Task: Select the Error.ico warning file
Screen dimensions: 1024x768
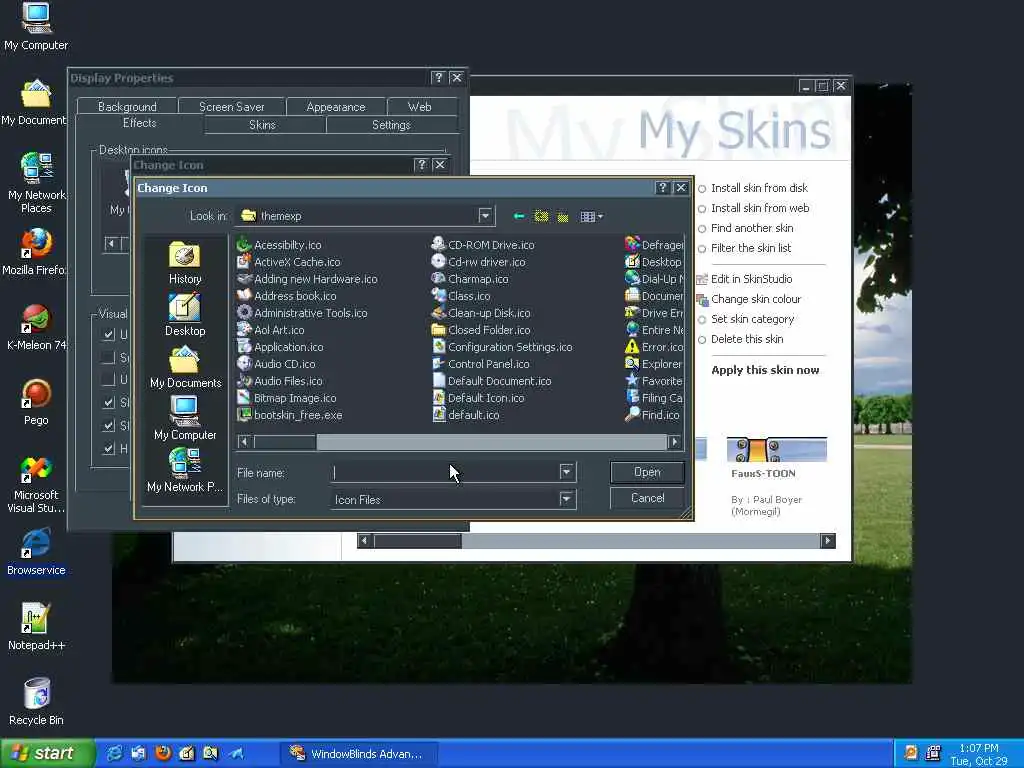Action: click(654, 347)
